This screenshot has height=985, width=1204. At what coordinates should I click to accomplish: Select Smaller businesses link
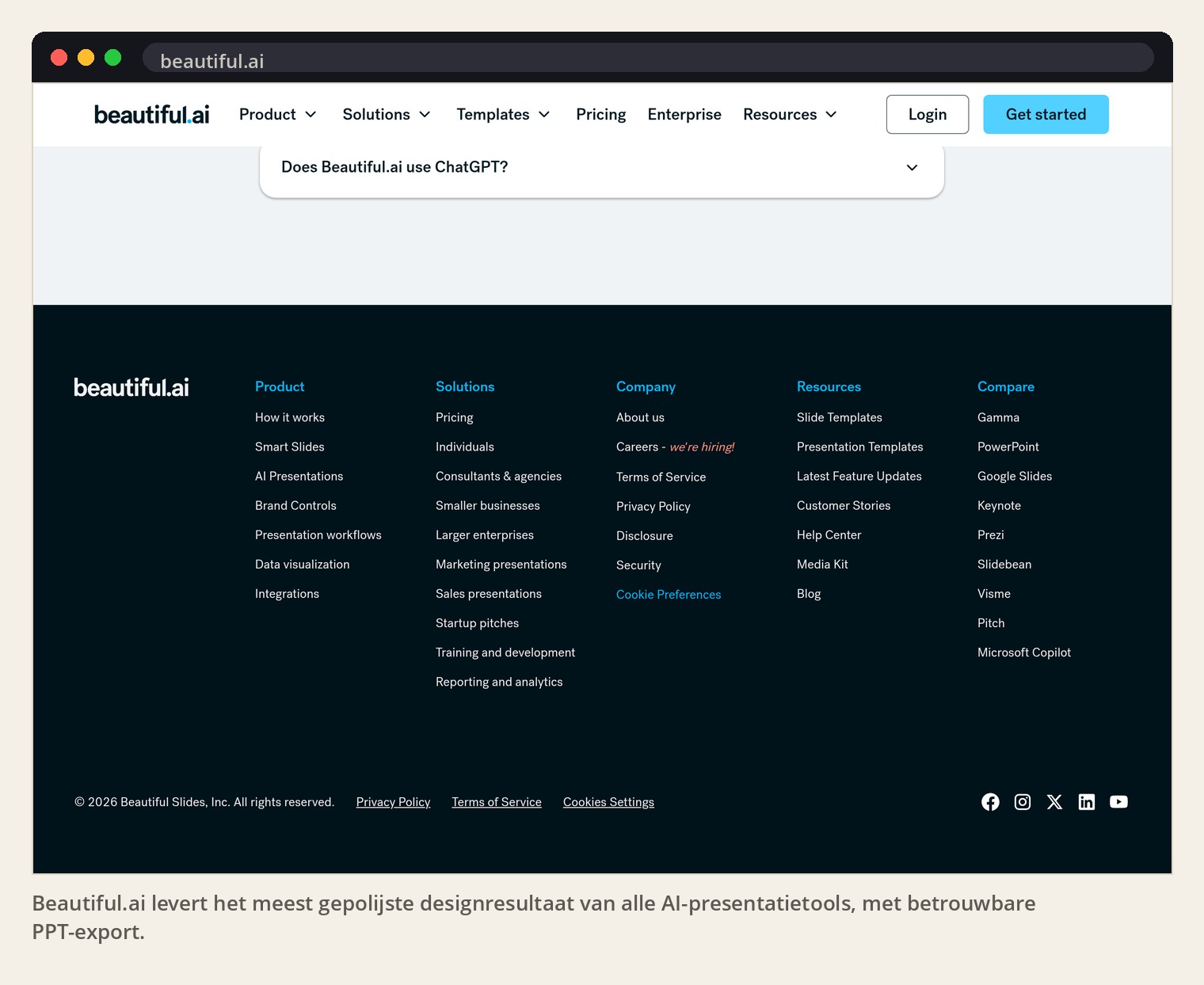pos(488,505)
